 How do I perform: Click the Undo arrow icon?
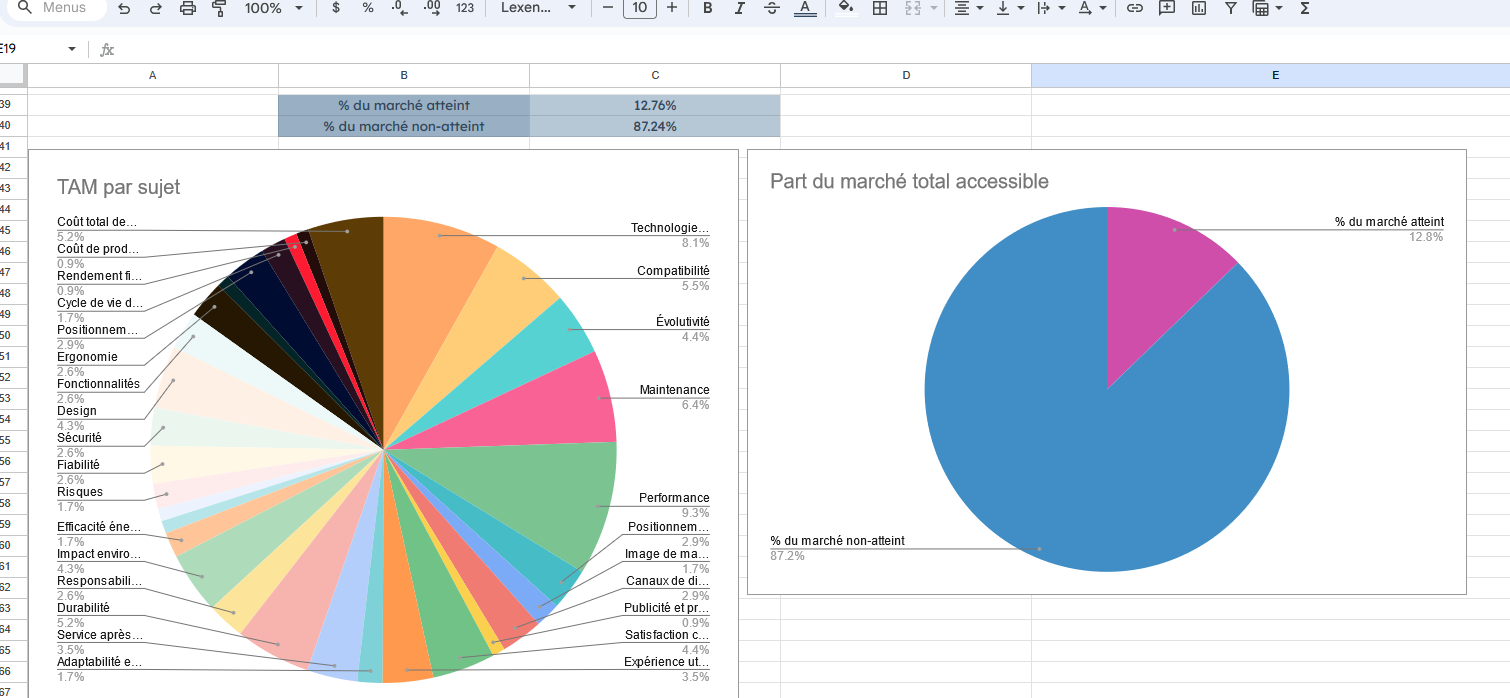(x=124, y=8)
